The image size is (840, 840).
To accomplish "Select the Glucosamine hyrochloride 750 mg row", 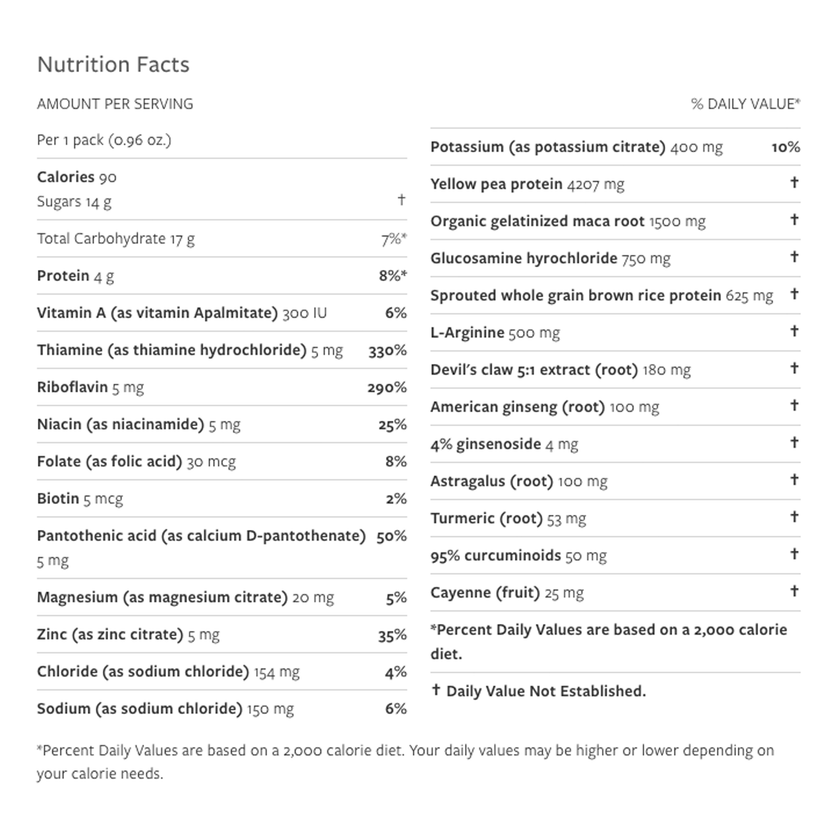I will tap(550, 258).
